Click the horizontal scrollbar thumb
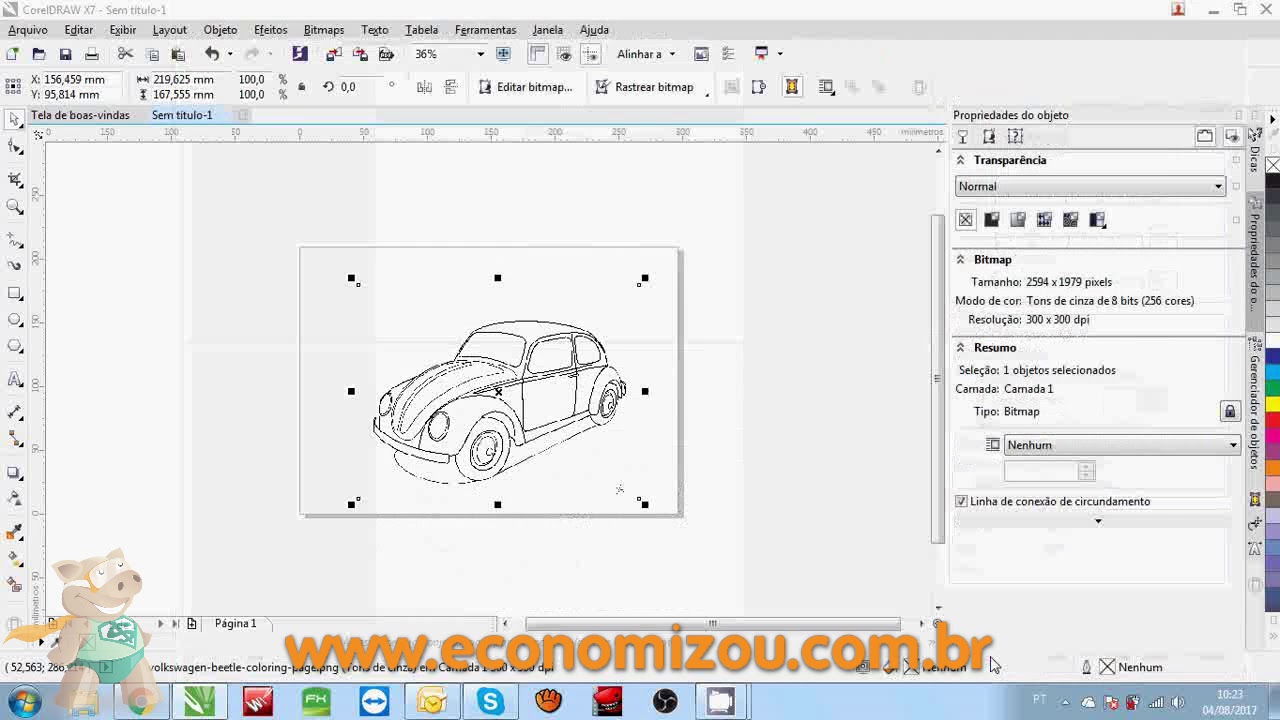This screenshot has height=720, width=1280. [x=712, y=624]
